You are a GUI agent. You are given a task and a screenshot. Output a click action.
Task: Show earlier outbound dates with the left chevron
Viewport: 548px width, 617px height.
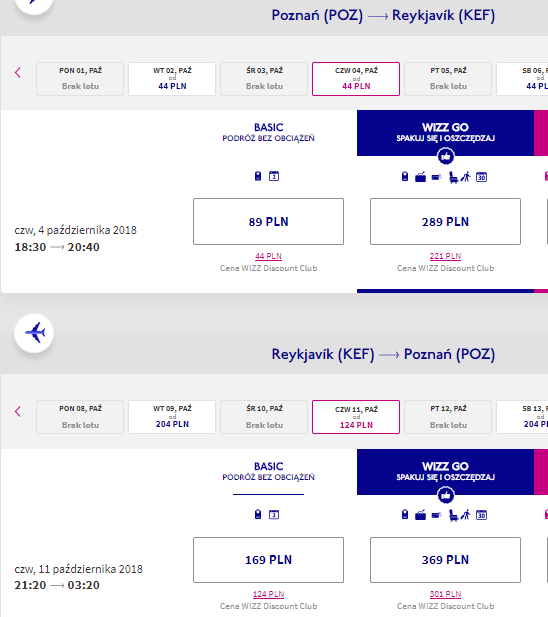pyautogui.click(x=18, y=72)
